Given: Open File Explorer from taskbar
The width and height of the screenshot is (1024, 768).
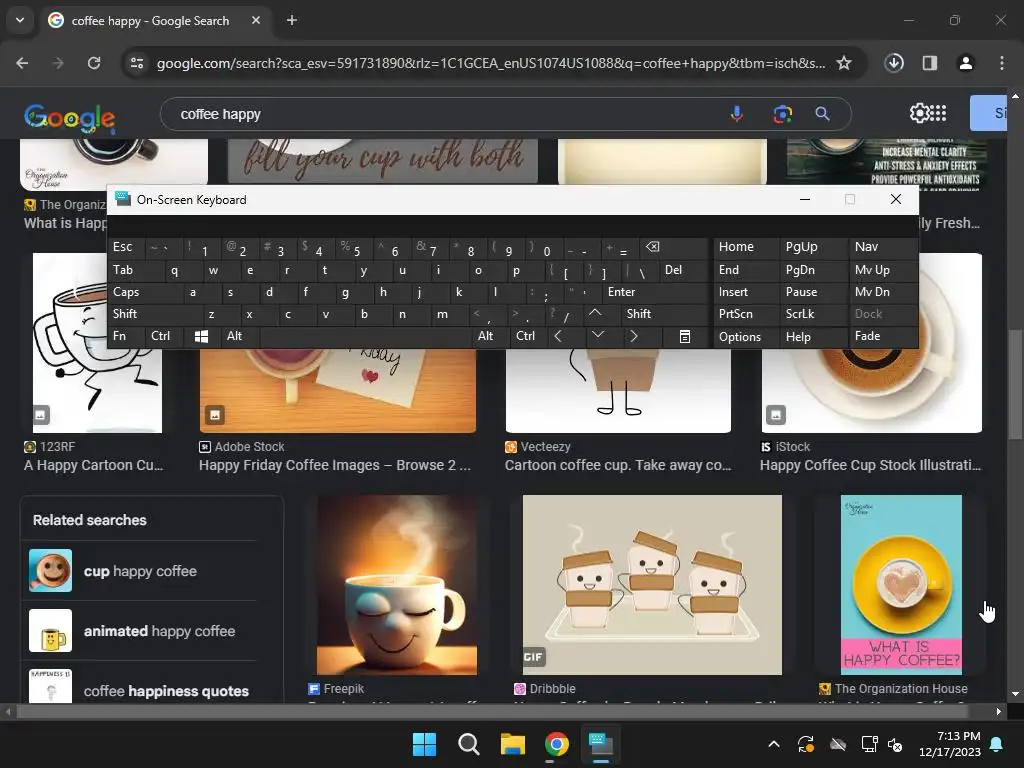Looking at the screenshot, I should click(513, 744).
